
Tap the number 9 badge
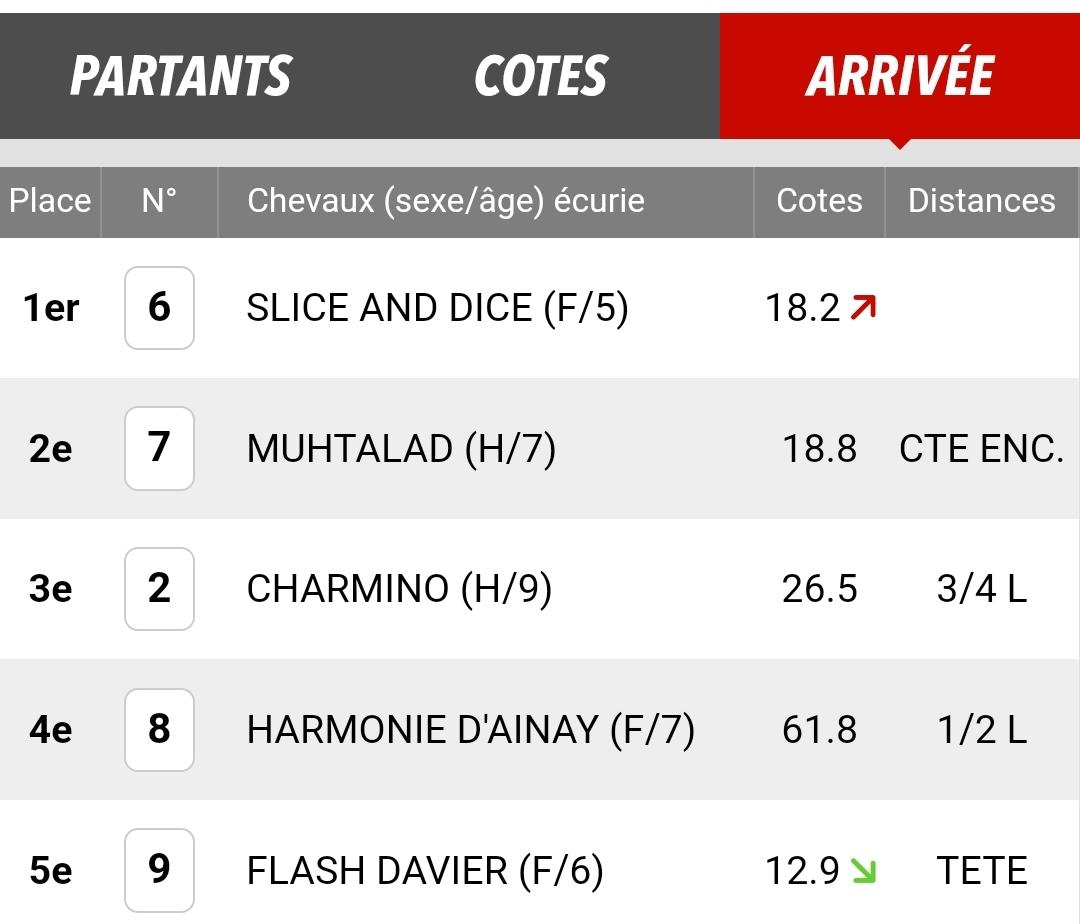click(159, 870)
